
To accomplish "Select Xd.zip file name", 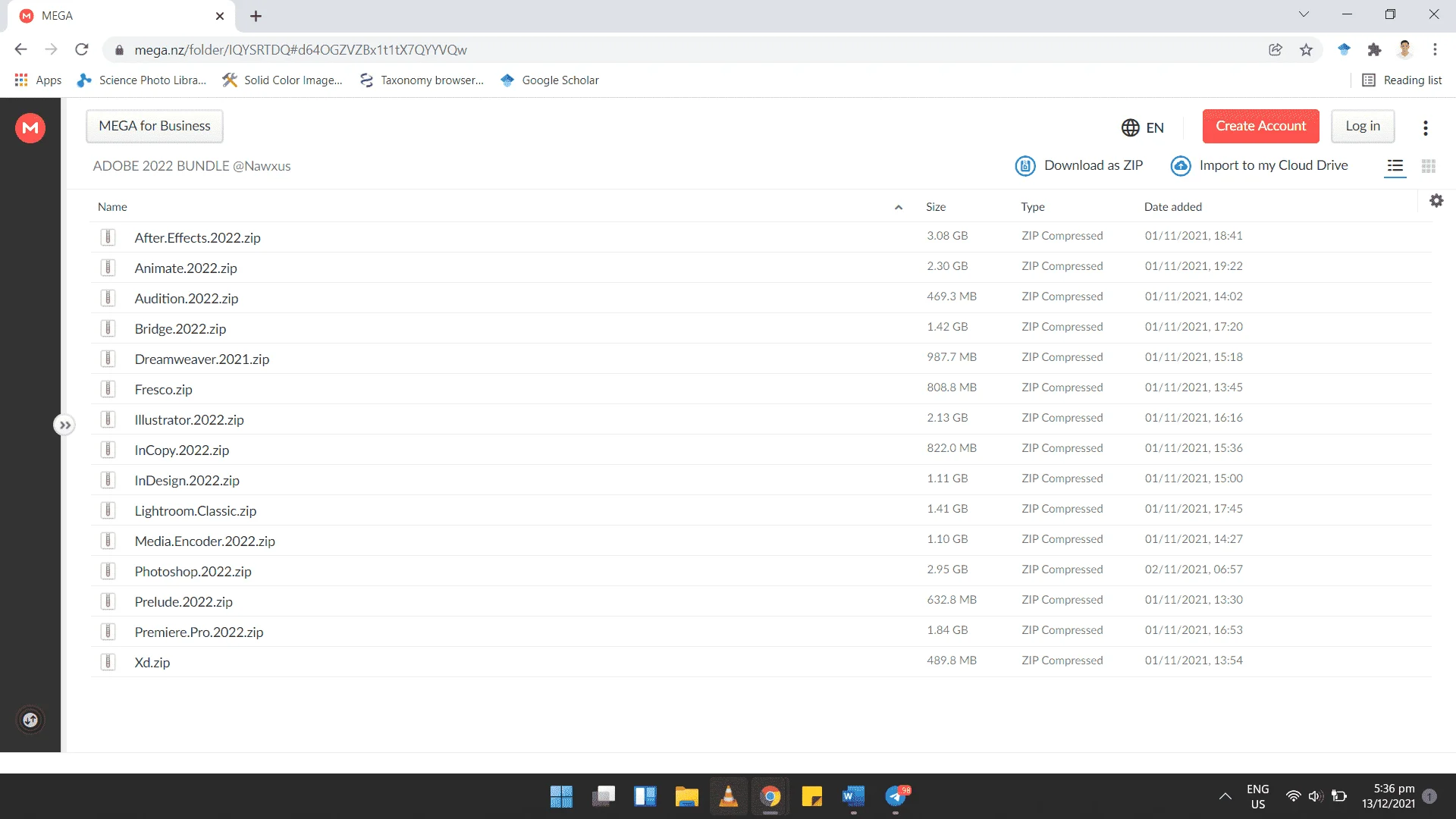I will tap(152, 663).
